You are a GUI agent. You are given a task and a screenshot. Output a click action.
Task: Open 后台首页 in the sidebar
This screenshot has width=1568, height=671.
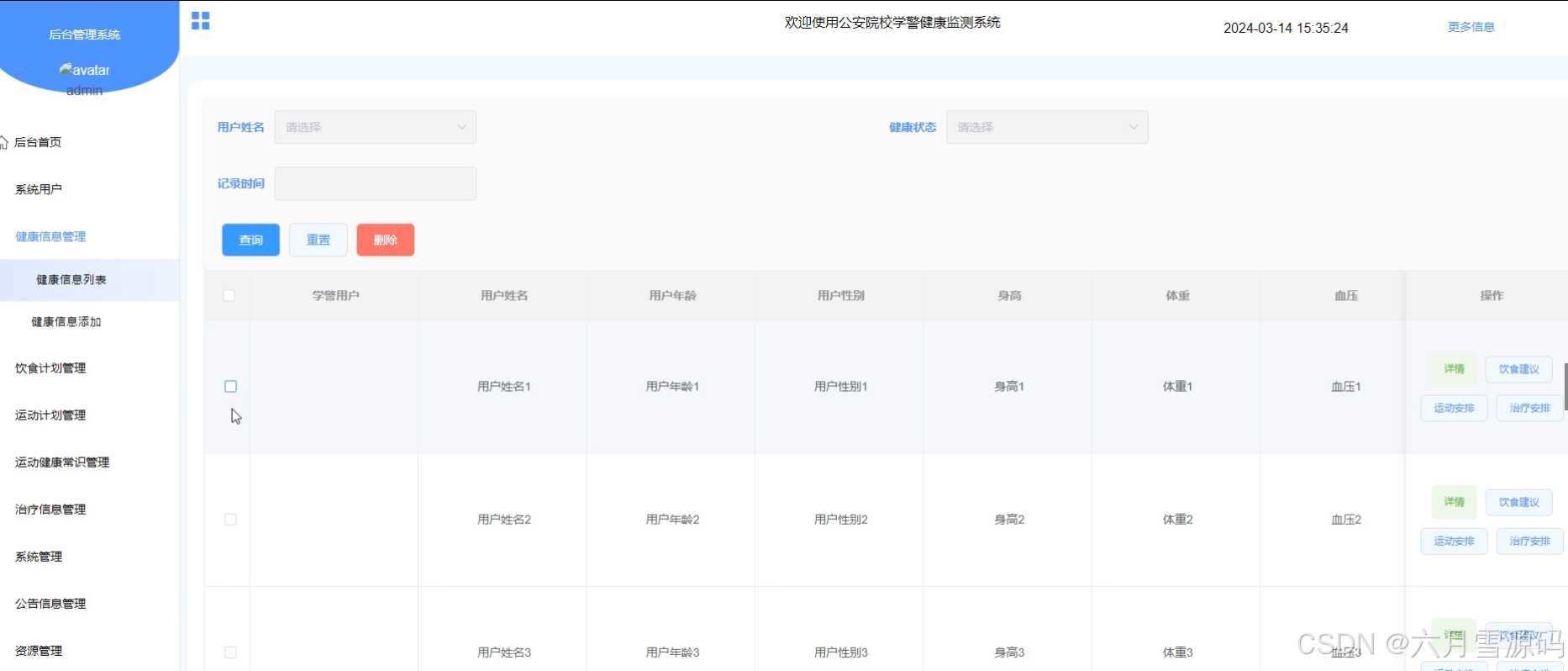(38, 142)
